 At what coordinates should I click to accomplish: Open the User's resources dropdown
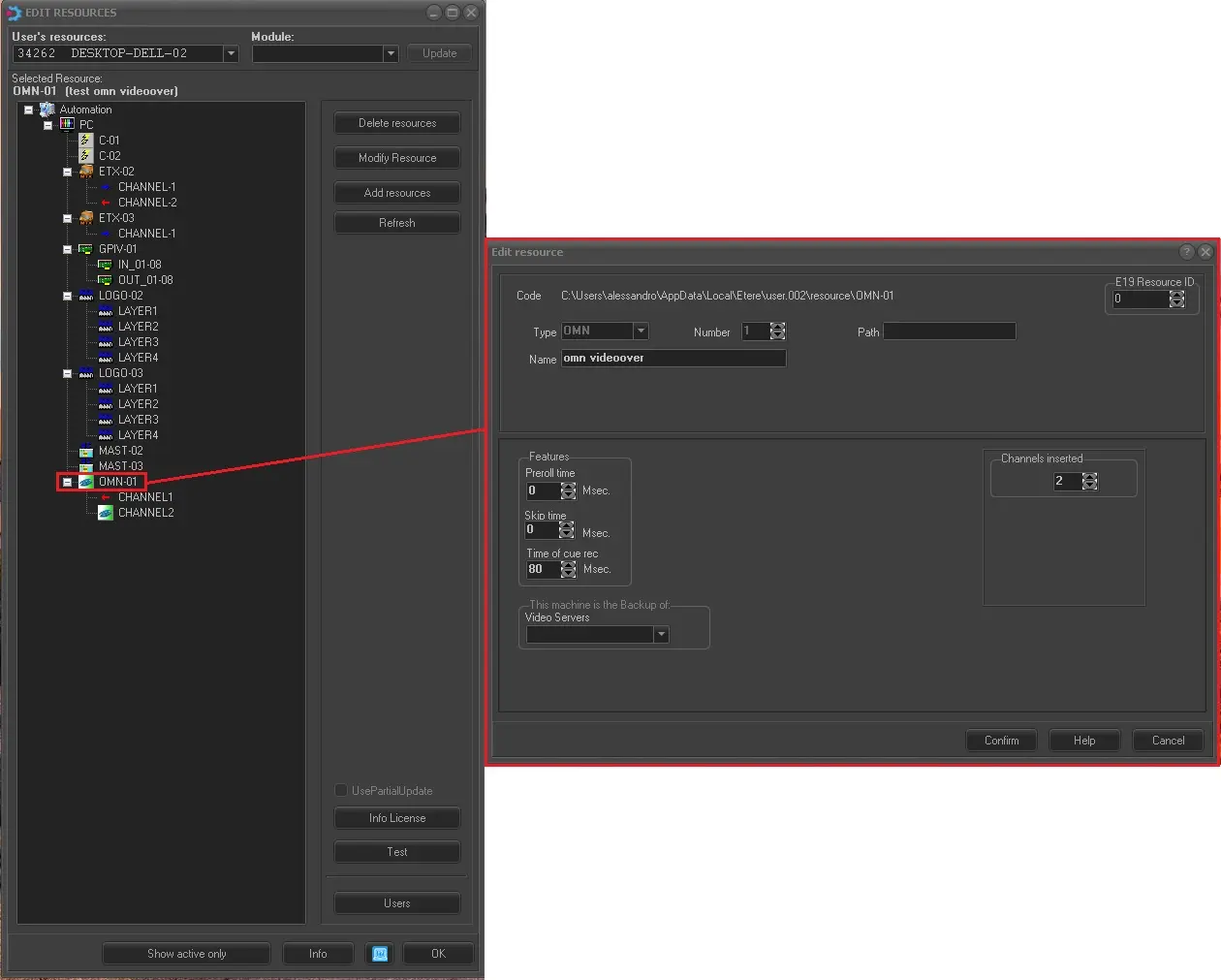click(231, 54)
